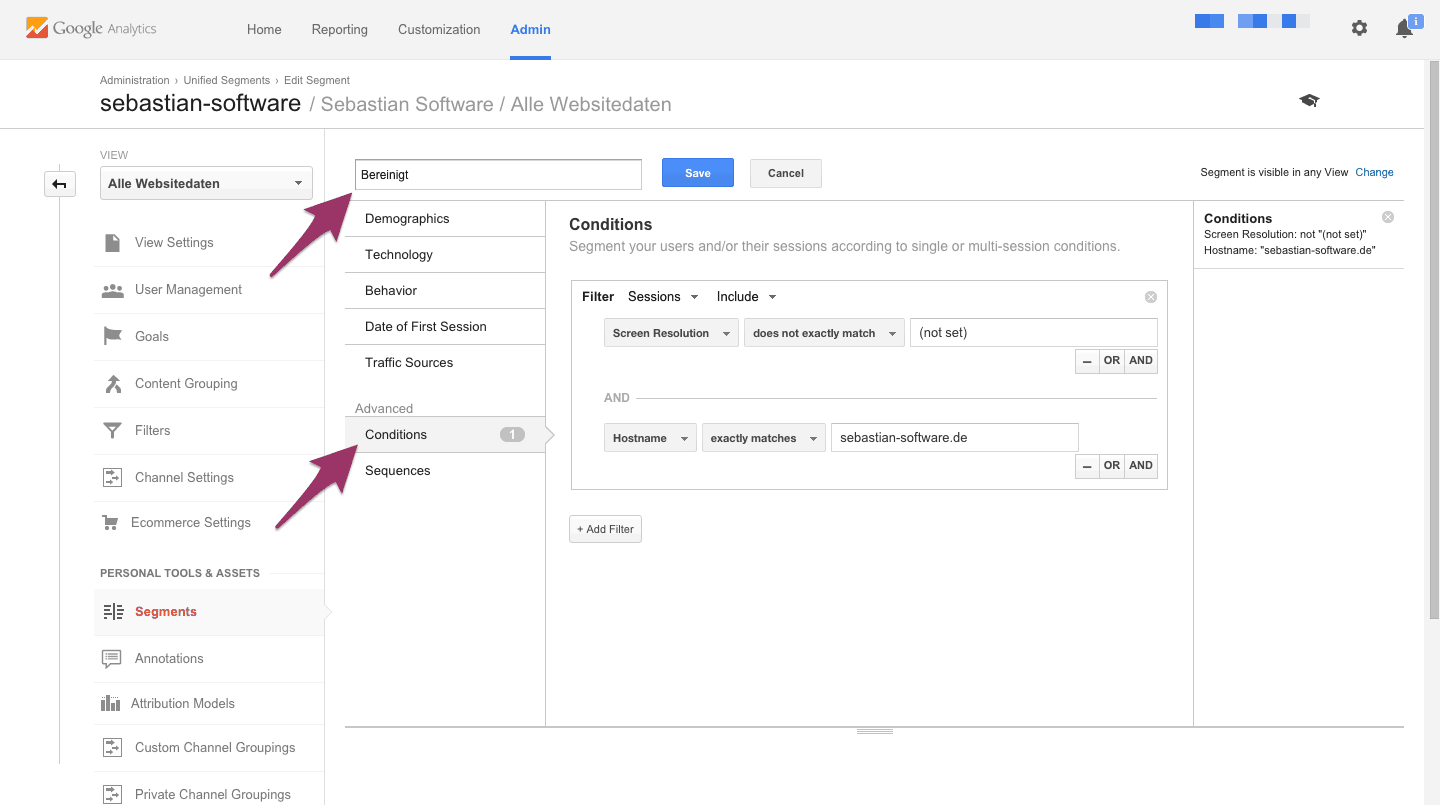Click OR on the Hostname row
The width and height of the screenshot is (1440, 805).
pos(1112,466)
